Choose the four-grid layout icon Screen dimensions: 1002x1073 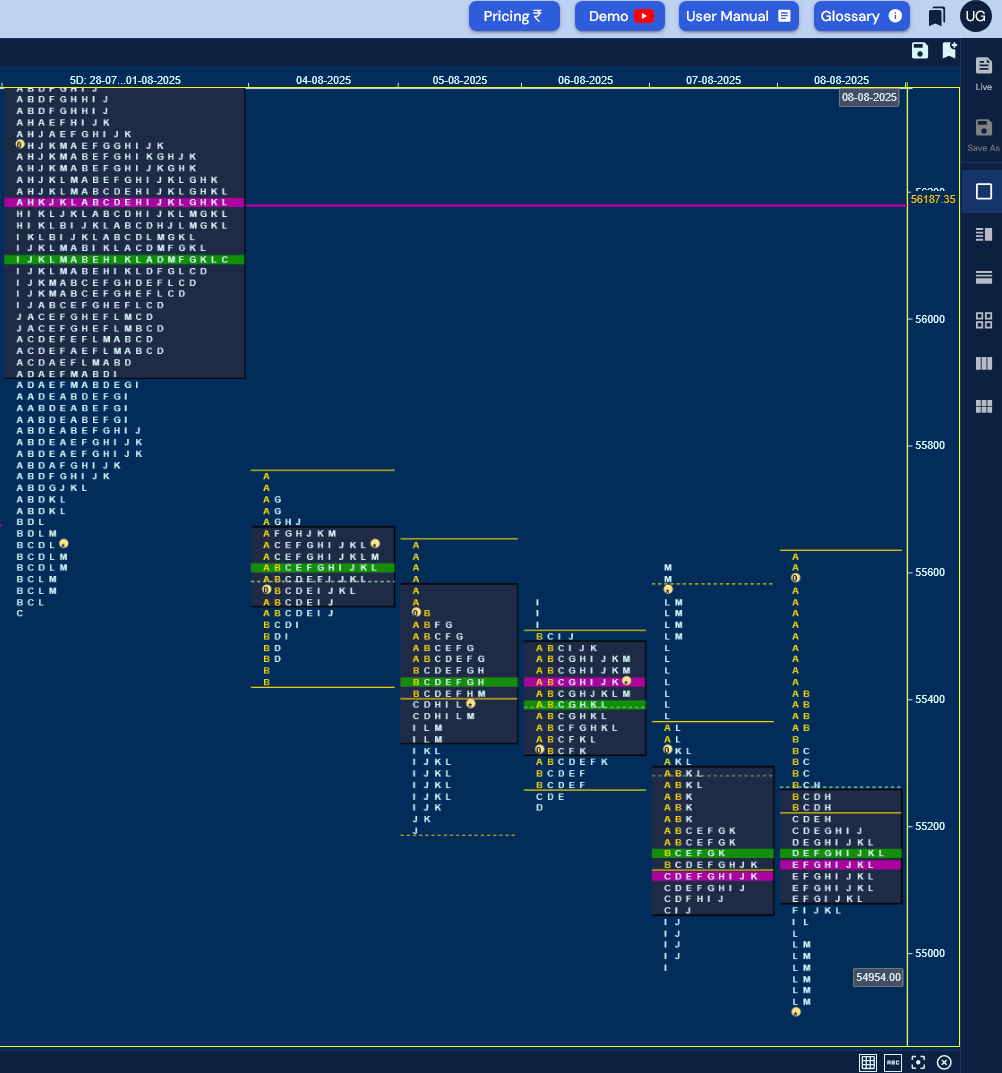[x=984, y=320]
